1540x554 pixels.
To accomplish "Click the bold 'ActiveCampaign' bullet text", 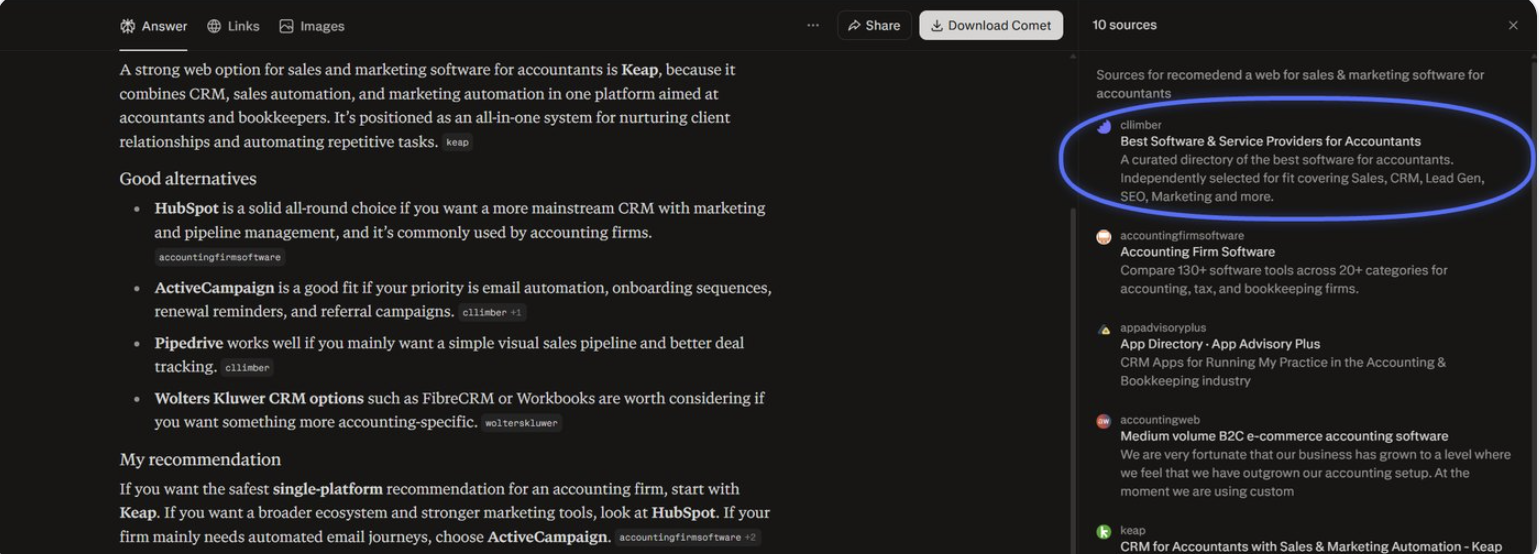I will 214,288.
